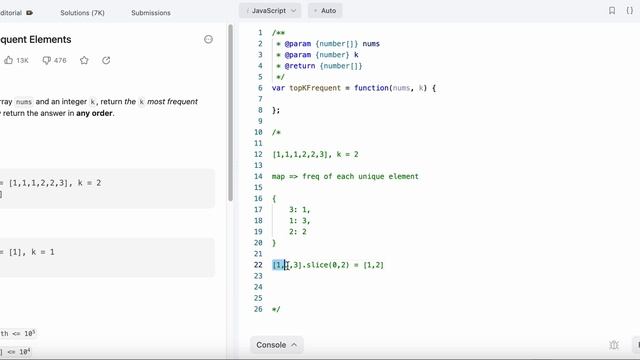Click the '[1,1,1,2,2,3], k = 2' comment on line 12

pos(316,154)
